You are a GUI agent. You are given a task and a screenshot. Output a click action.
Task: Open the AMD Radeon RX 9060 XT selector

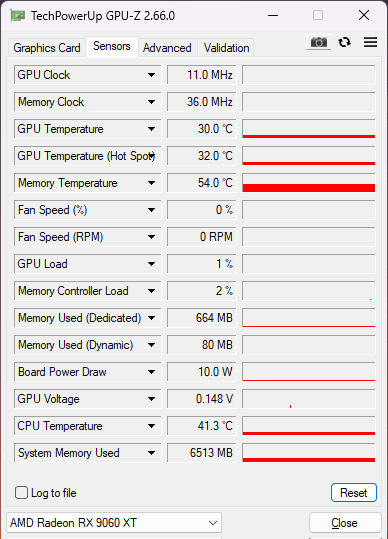(x=114, y=523)
